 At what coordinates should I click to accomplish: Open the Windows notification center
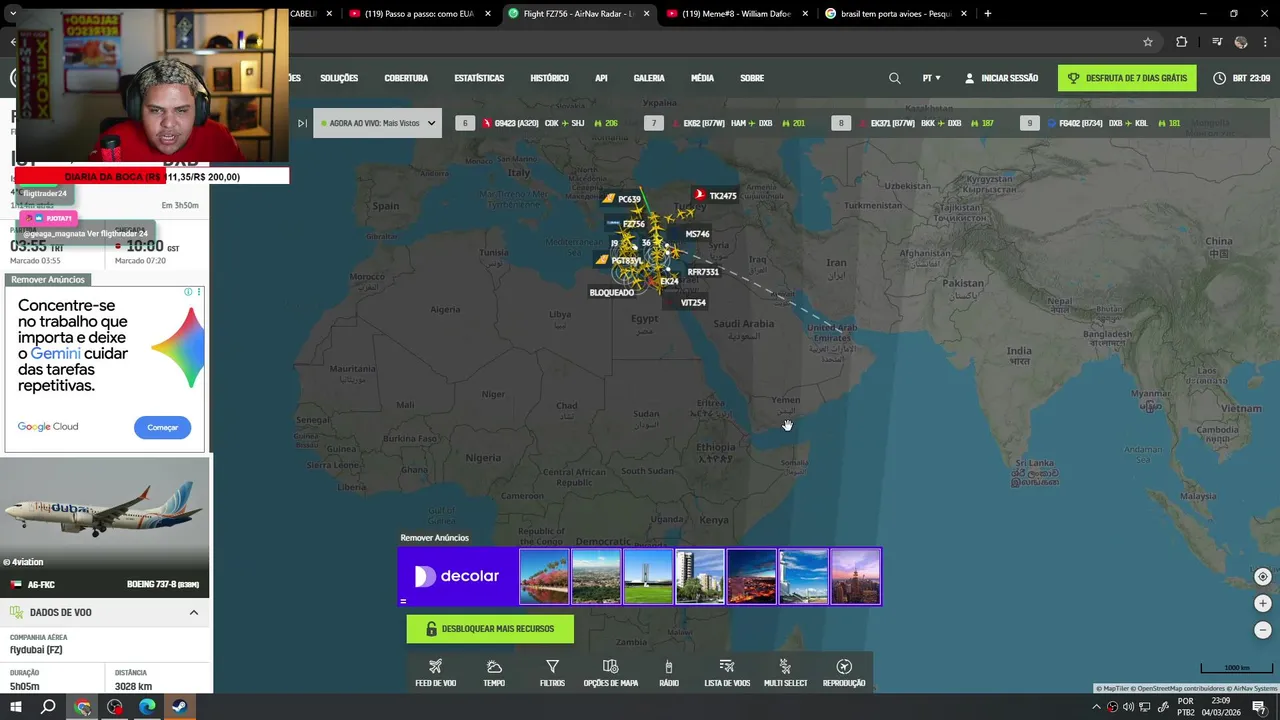(x=1259, y=707)
